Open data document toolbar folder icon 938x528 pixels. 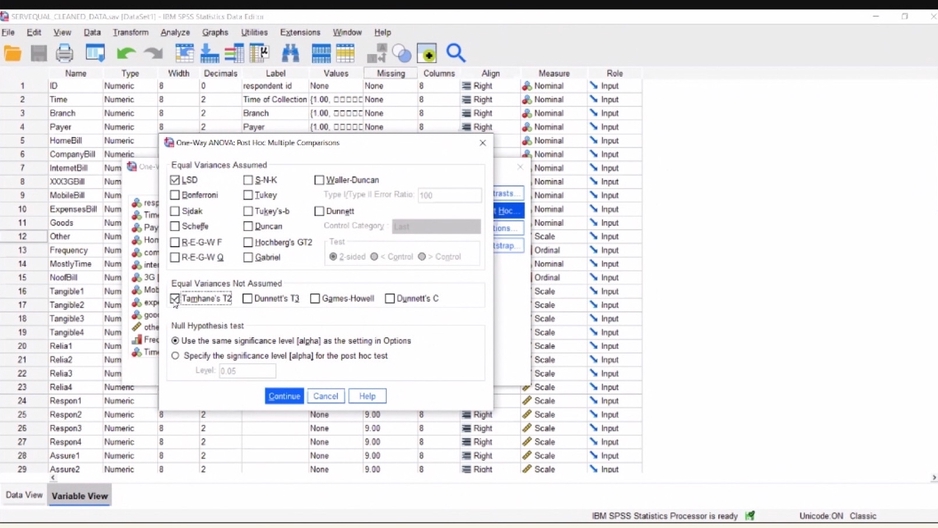13,54
